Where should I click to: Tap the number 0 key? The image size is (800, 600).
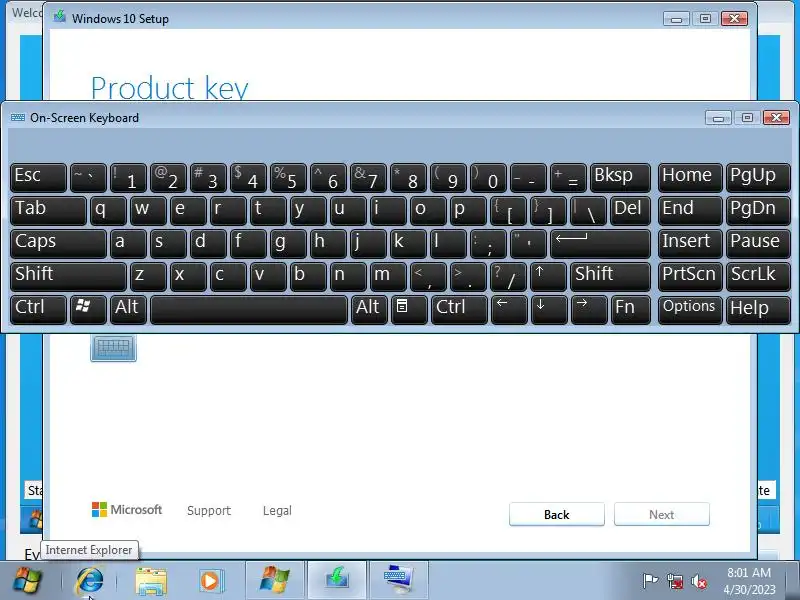pos(488,177)
